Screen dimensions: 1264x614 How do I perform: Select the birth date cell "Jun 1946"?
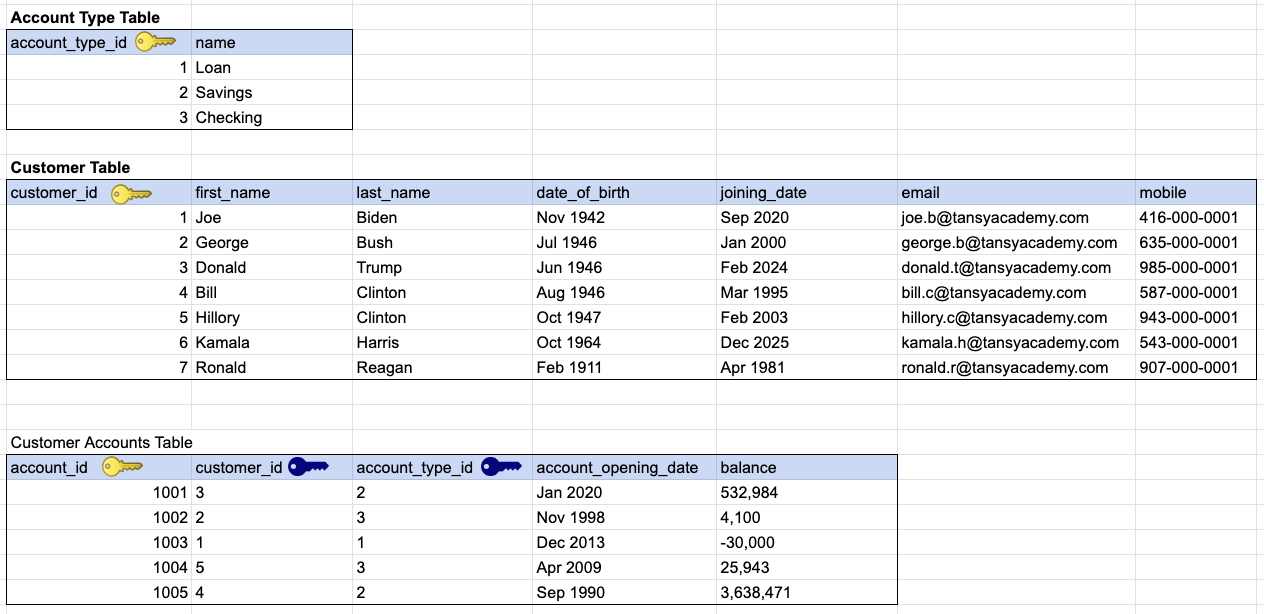[x=625, y=267]
